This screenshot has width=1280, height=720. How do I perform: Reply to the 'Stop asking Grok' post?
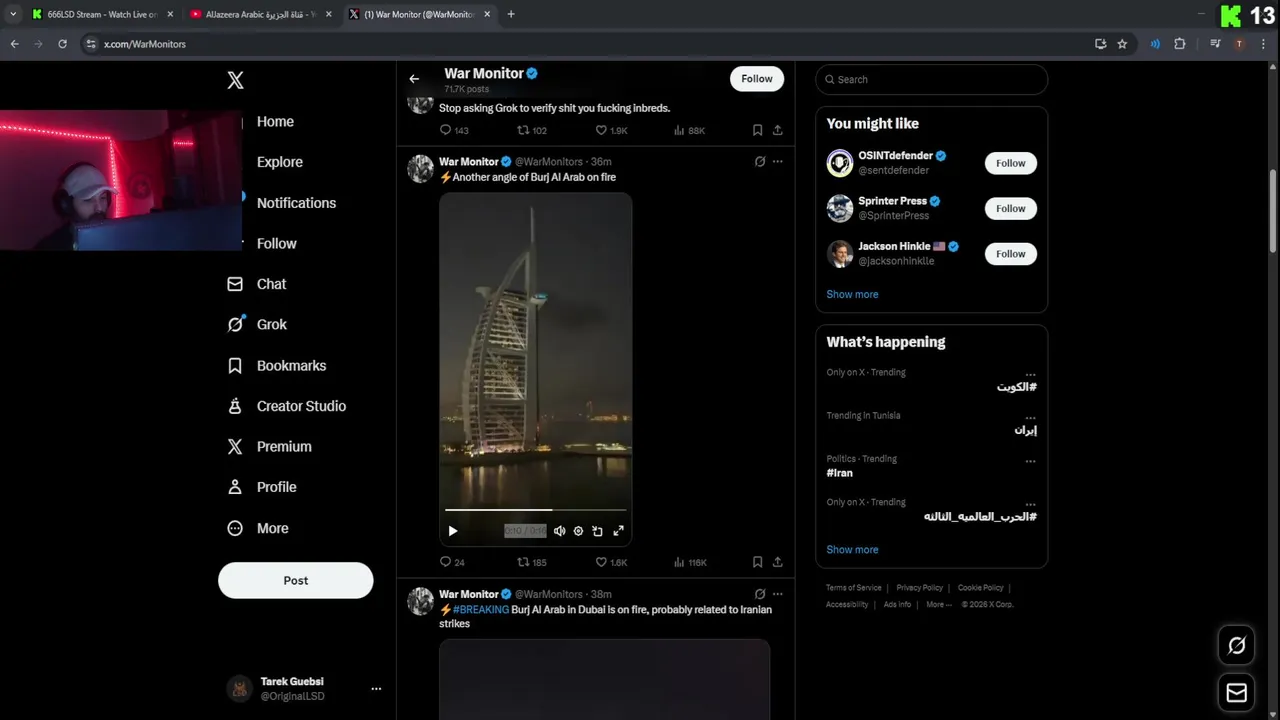click(x=454, y=130)
